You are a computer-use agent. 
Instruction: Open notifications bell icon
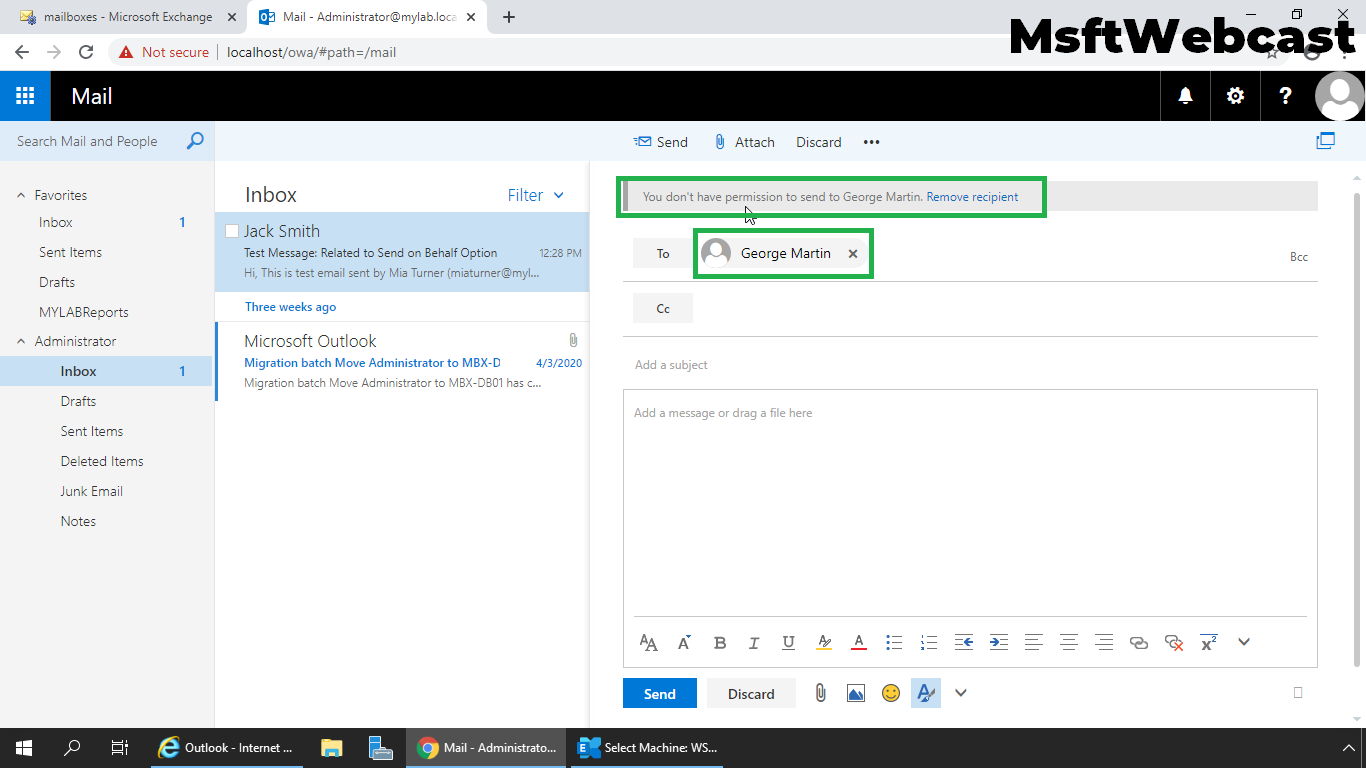tap(1185, 96)
